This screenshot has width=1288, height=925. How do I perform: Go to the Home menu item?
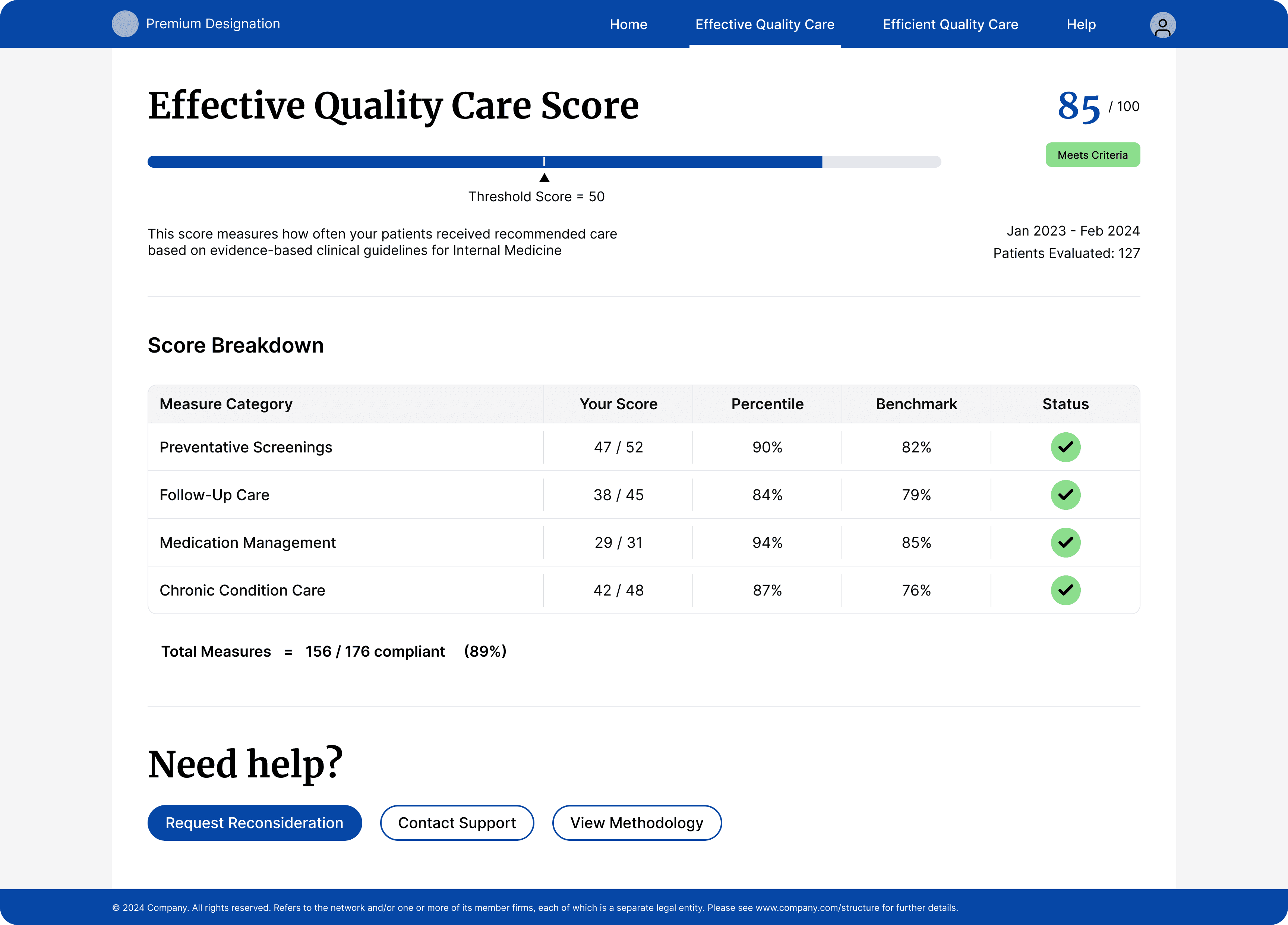tap(628, 25)
